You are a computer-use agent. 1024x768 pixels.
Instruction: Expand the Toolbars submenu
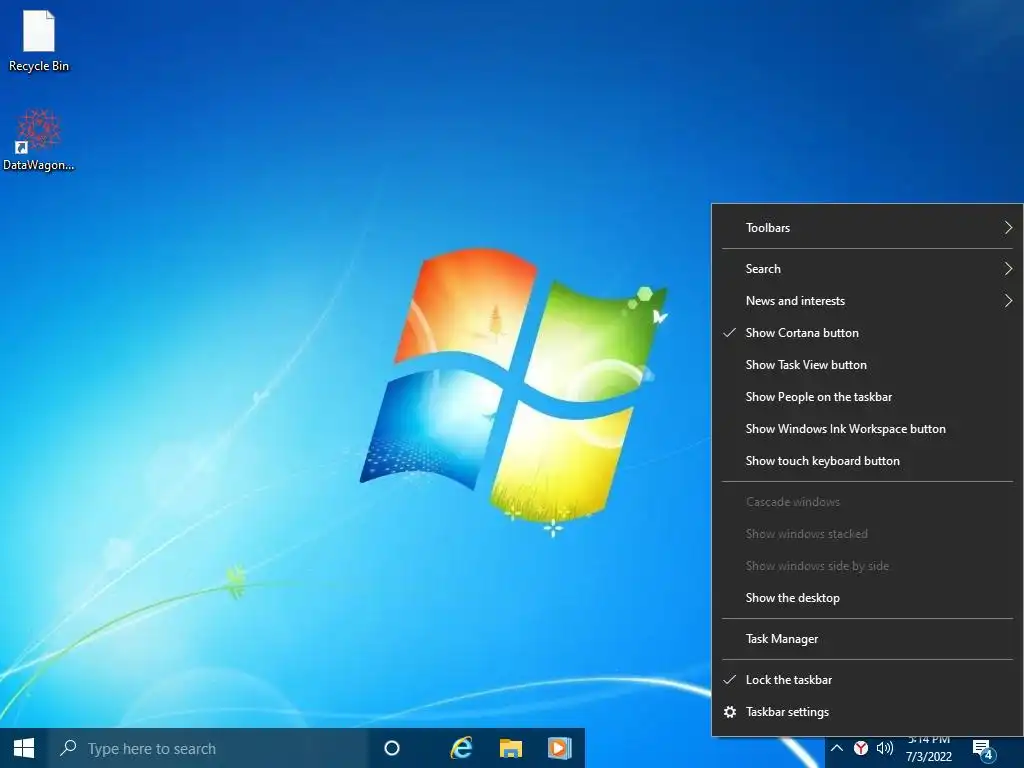(867, 228)
